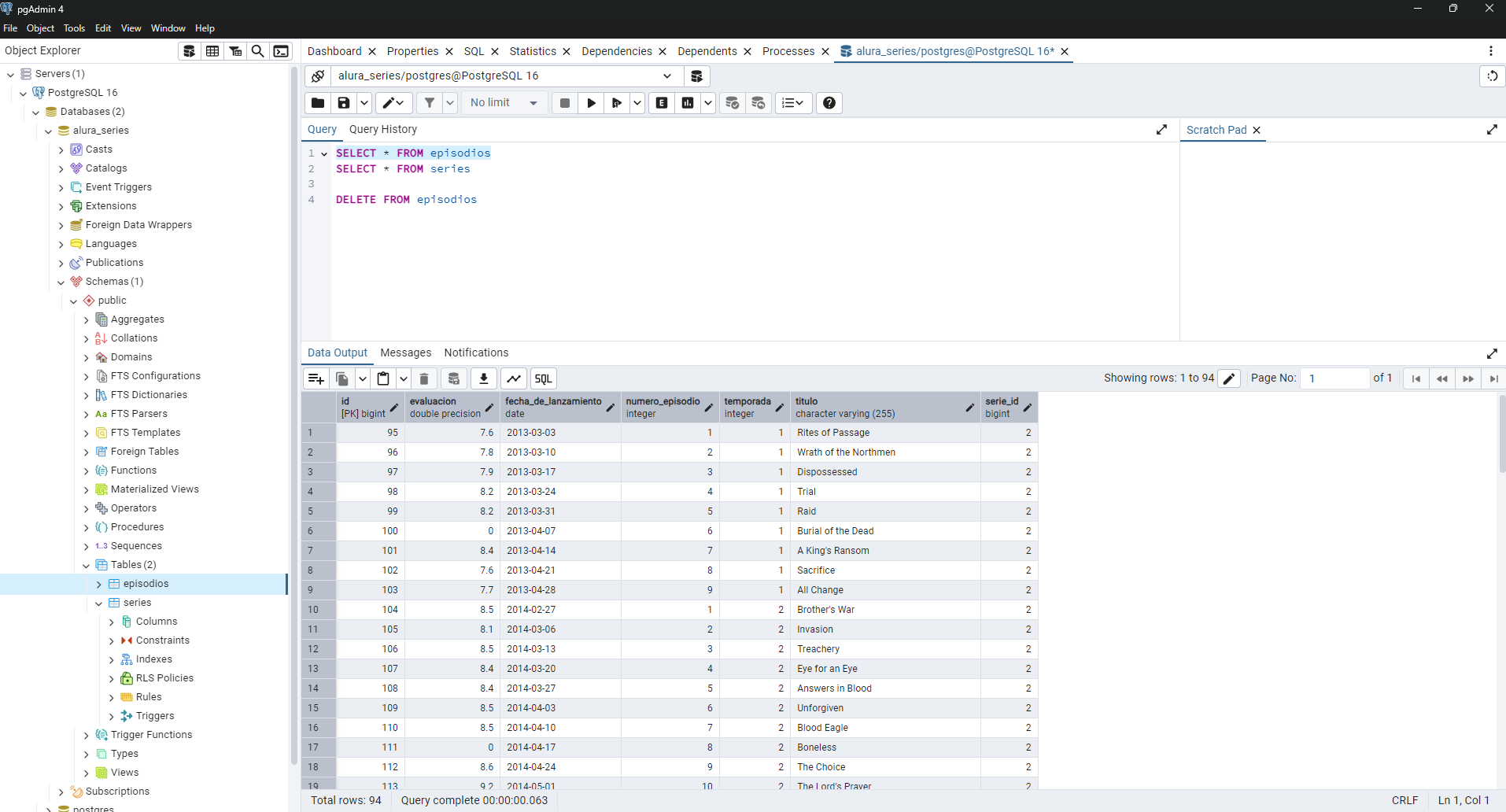Image resolution: width=1506 pixels, height=812 pixels.
Task: Open the No limit rows dropdown
Action: click(504, 103)
